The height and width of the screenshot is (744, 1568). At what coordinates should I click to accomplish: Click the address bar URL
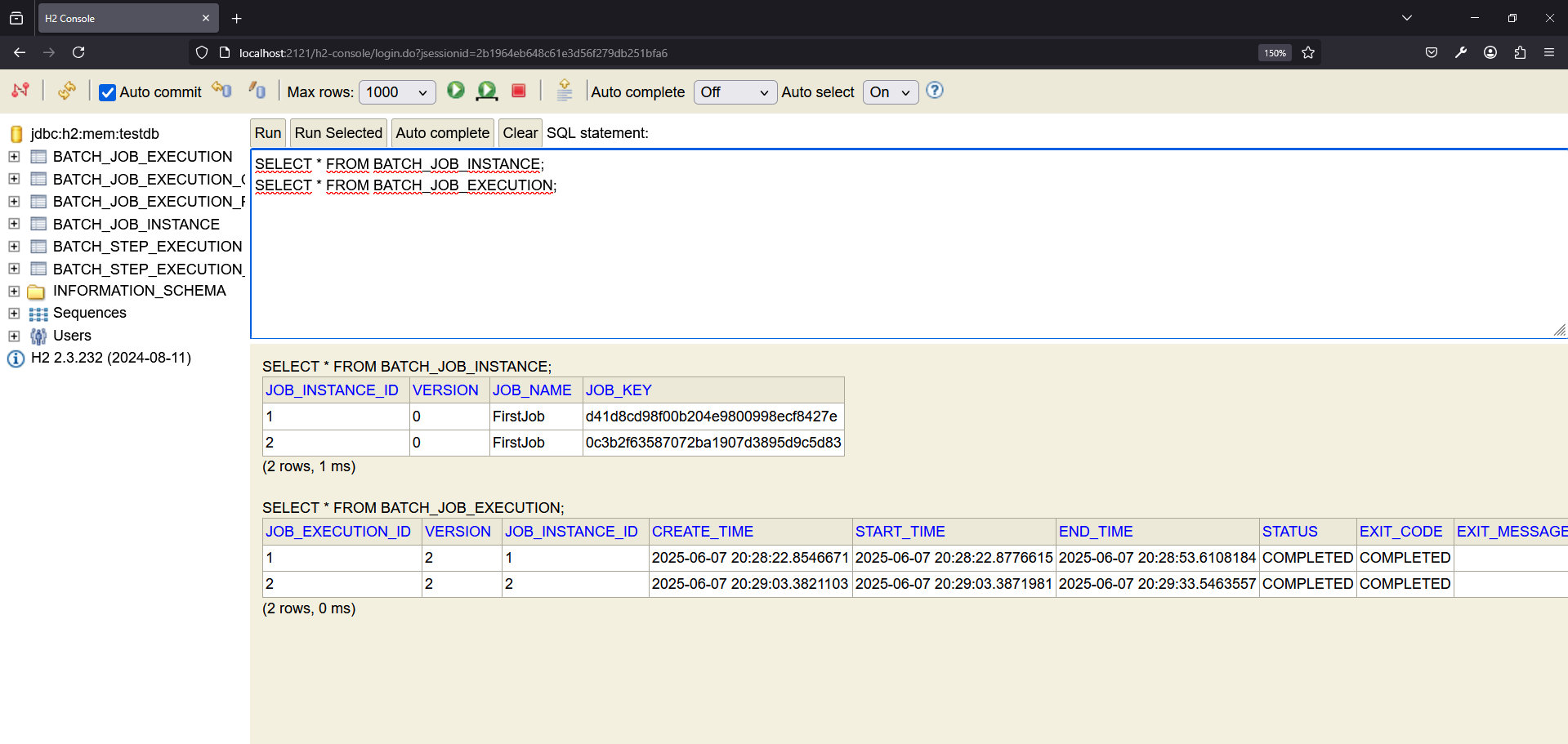click(x=453, y=53)
